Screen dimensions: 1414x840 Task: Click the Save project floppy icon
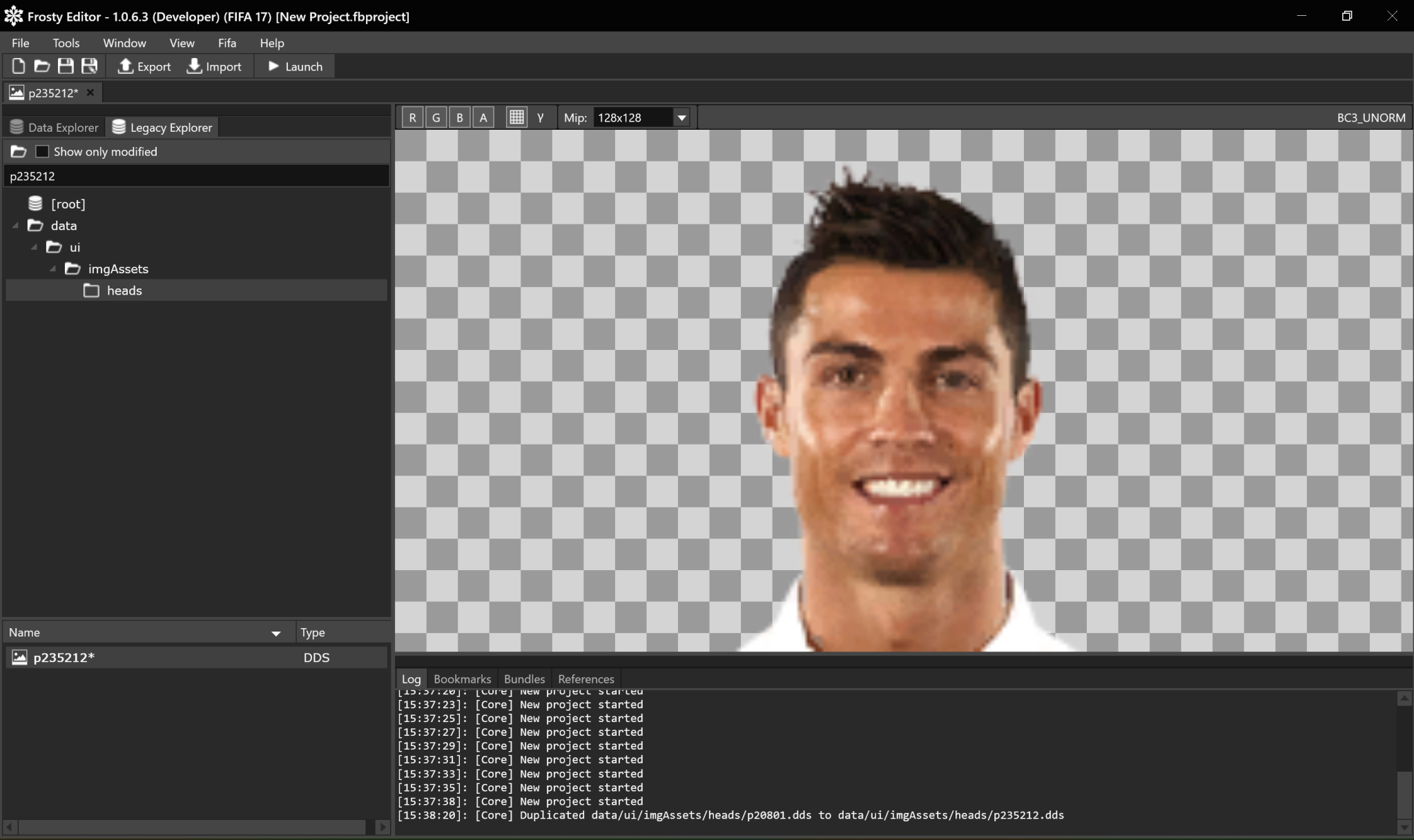66,66
